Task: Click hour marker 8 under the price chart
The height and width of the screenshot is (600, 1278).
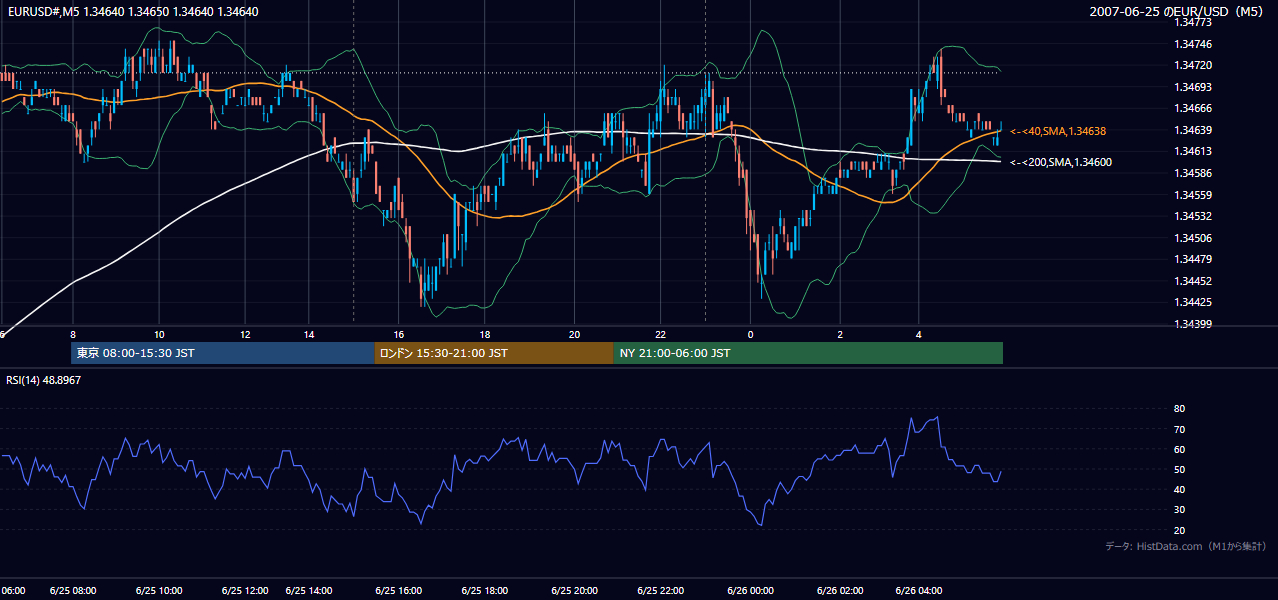Action: (73, 334)
